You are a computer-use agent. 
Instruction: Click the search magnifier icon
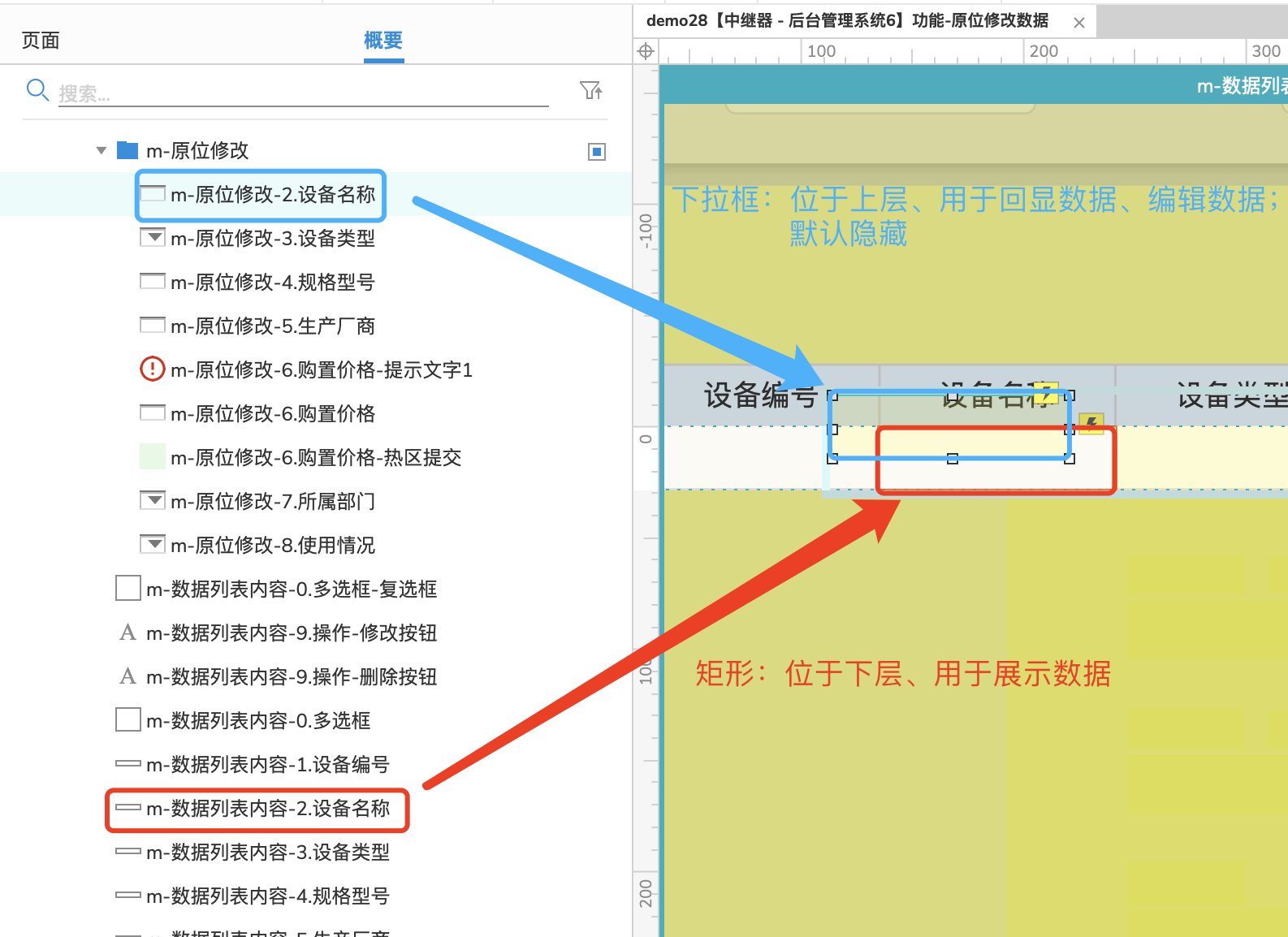pos(37,89)
